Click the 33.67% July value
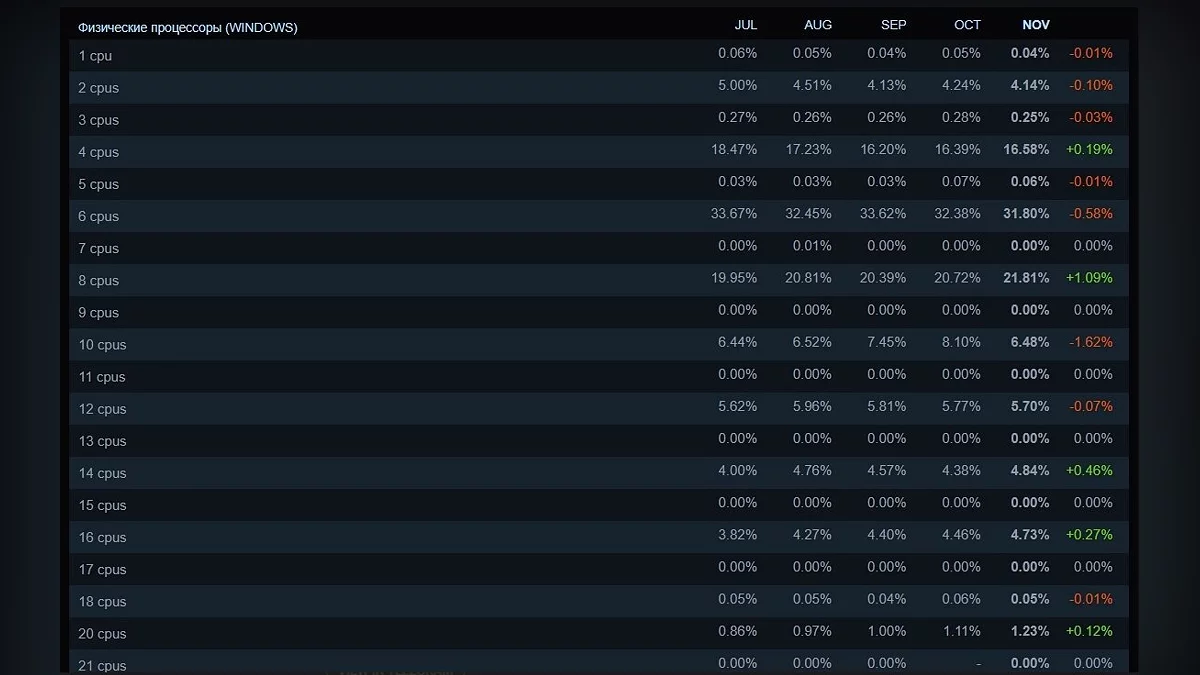 [734, 214]
